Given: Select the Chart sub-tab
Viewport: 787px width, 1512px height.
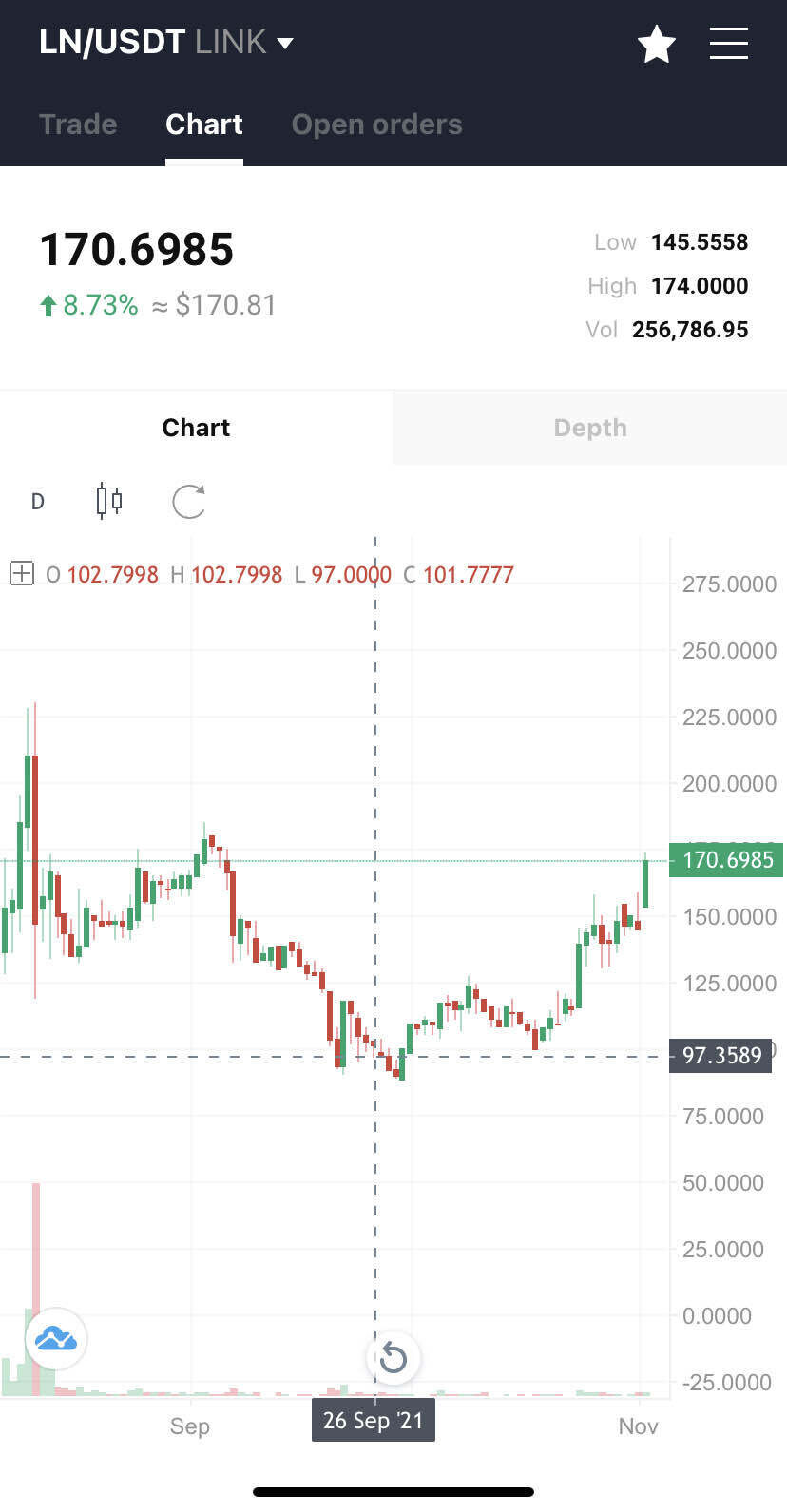Looking at the screenshot, I should point(196,428).
